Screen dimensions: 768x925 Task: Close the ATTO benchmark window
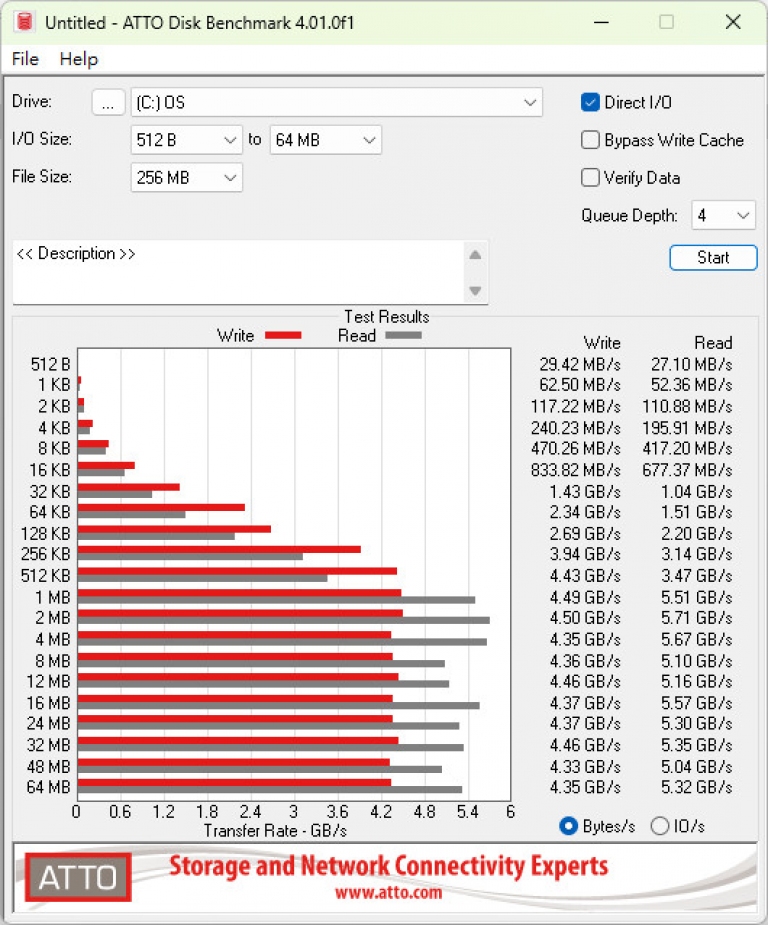tap(733, 22)
